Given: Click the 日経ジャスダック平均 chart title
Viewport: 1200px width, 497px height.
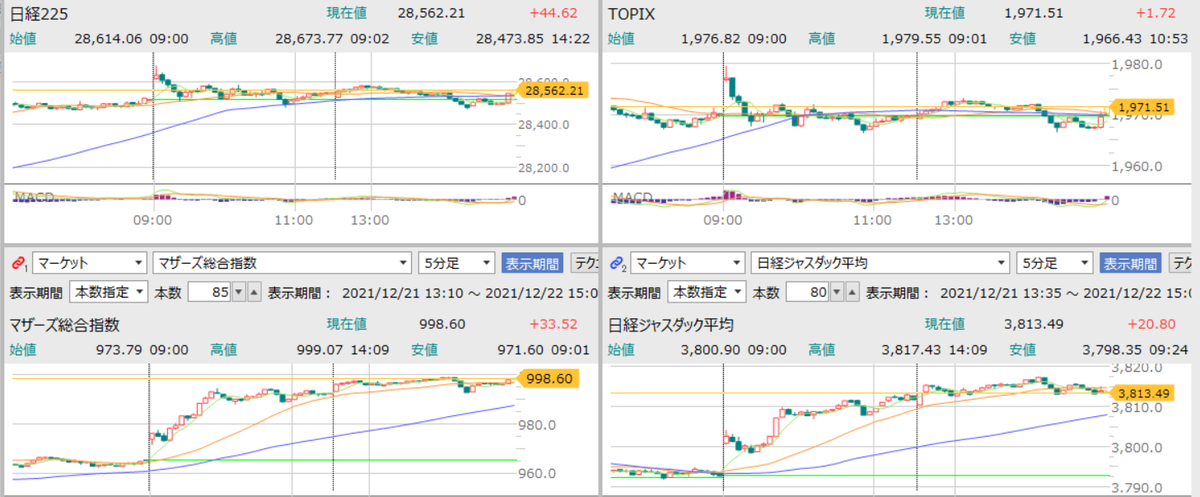Looking at the screenshot, I should [671, 324].
